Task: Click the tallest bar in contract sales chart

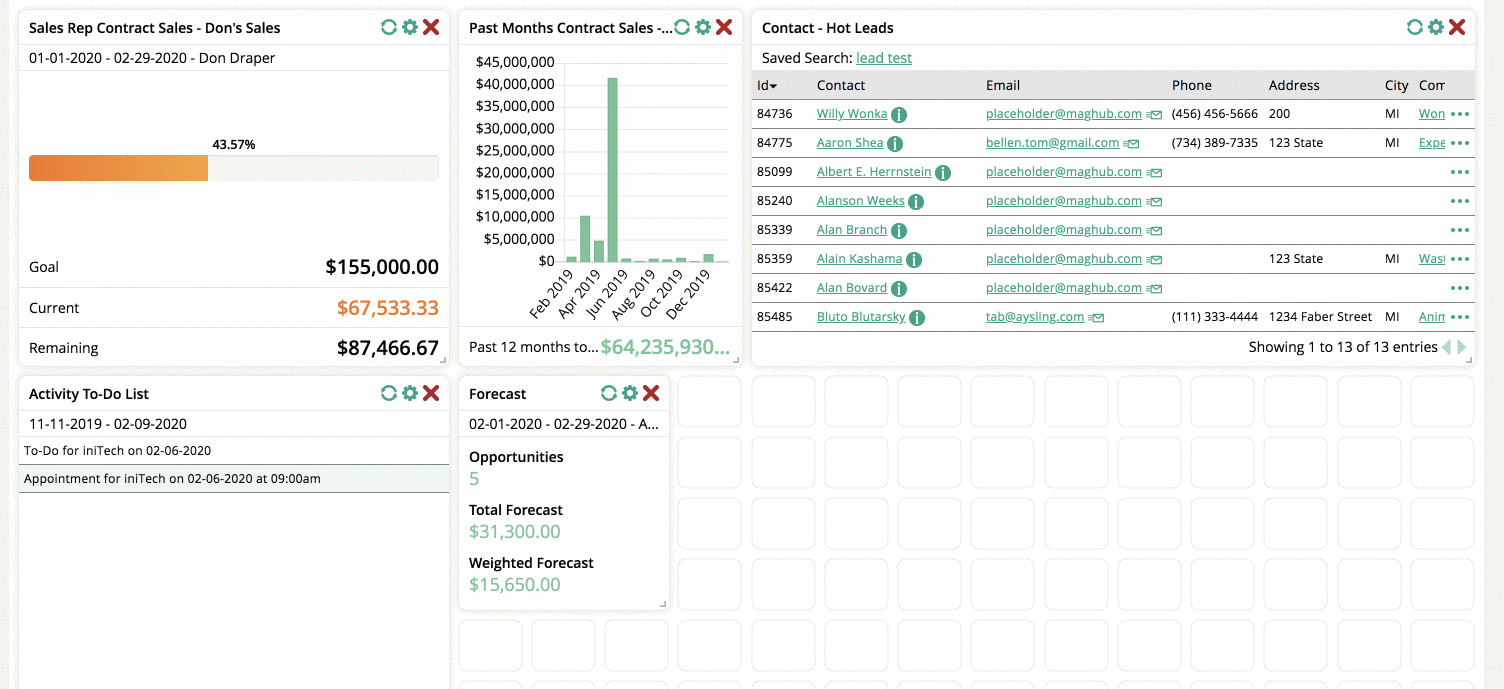Action: click(x=612, y=169)
